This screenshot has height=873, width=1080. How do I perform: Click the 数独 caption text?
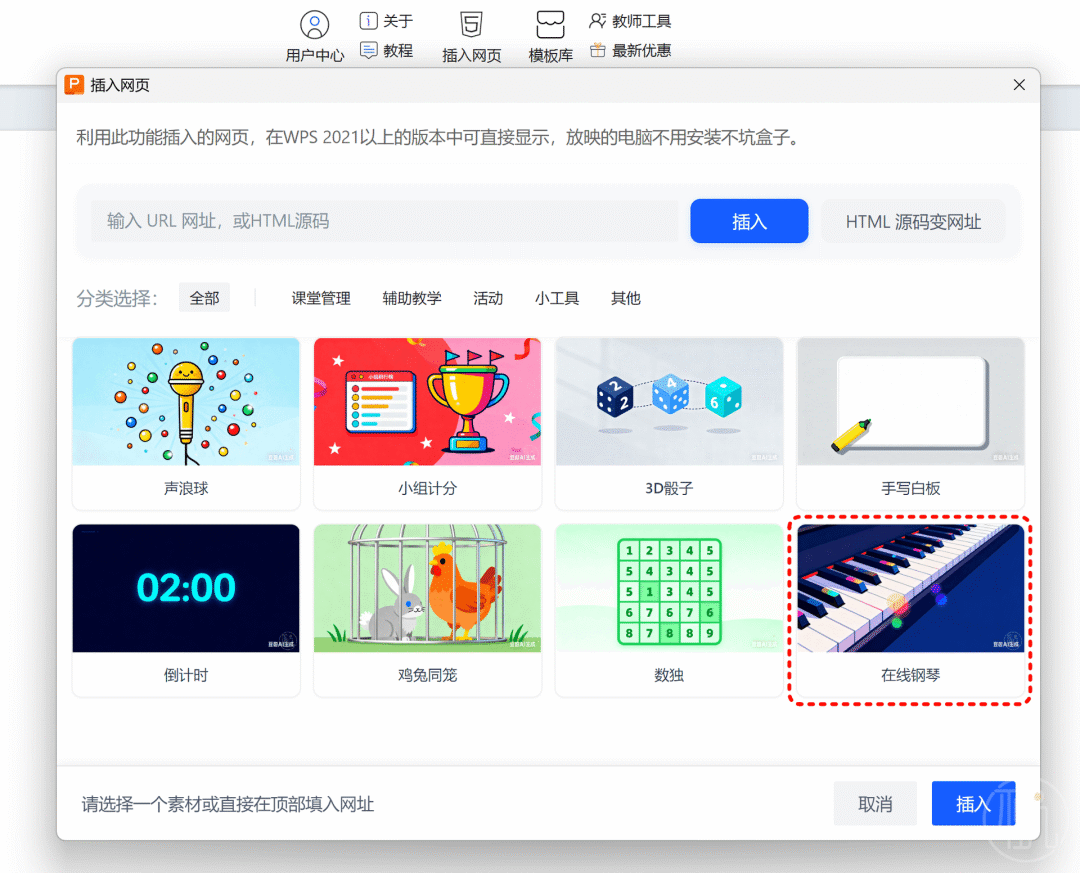pos(669,675)
